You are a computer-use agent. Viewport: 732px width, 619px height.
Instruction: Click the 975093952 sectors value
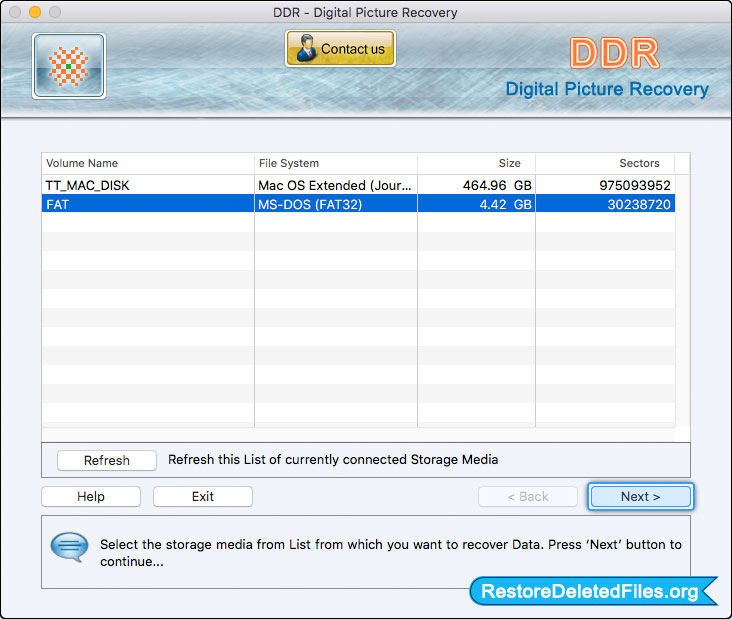pos(635,185)
